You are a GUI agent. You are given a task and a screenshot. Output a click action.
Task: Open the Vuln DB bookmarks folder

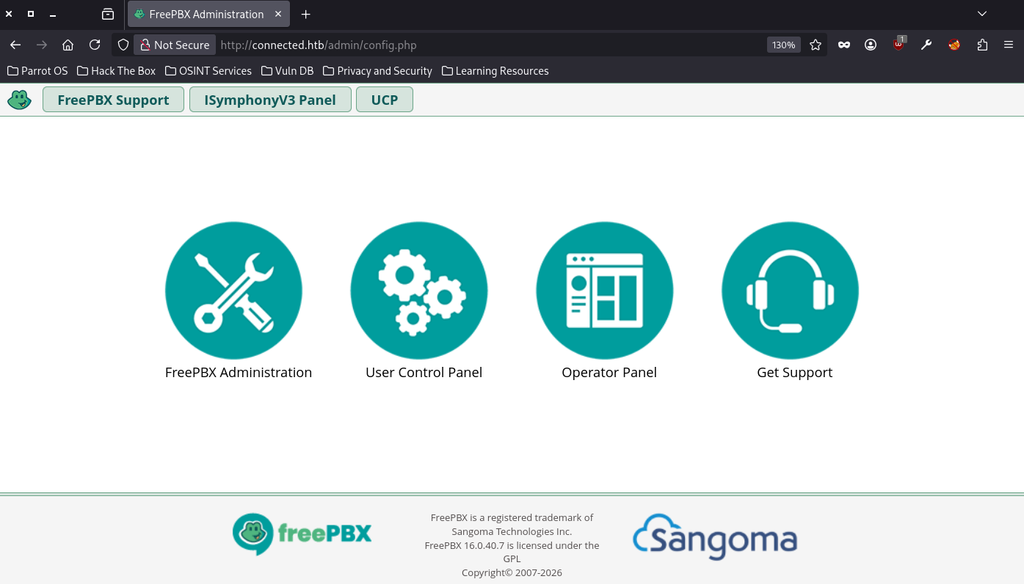click(x=287, y=71)
